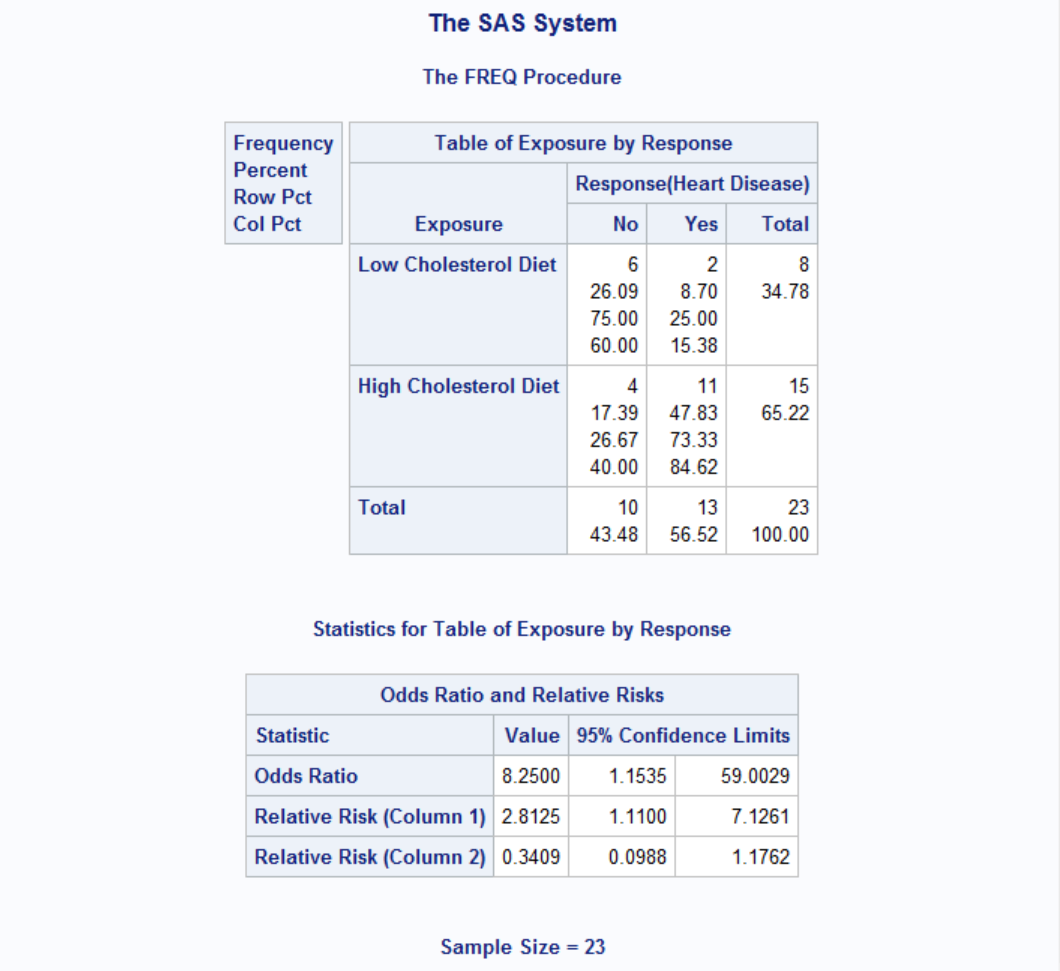Select the Exposure column header
Viewport: 1060px width, 971px height.
pyautogui.click(x=458, y=224)
